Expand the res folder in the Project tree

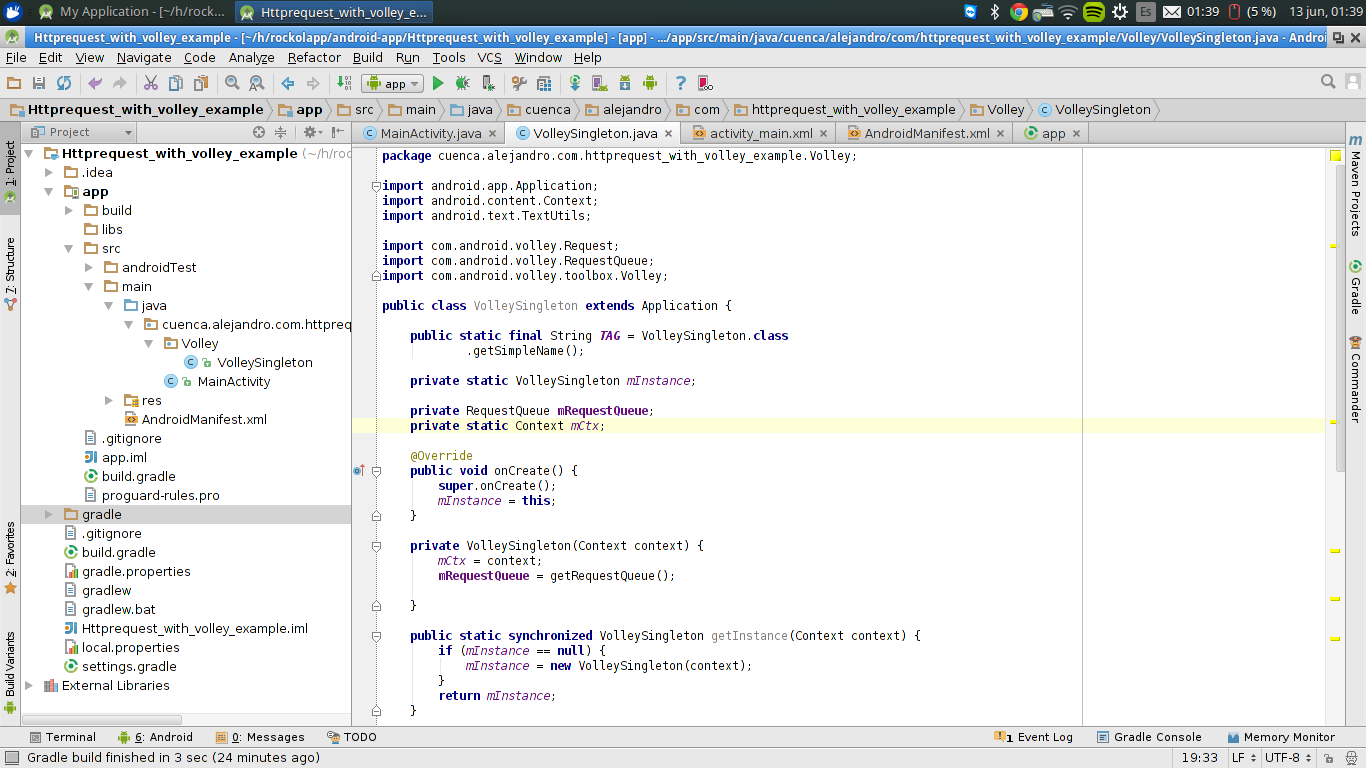(109, 400)
